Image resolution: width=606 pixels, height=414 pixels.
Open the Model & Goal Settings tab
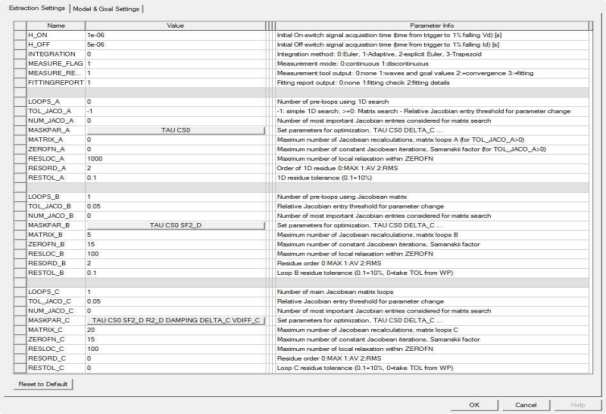[106, 9]
